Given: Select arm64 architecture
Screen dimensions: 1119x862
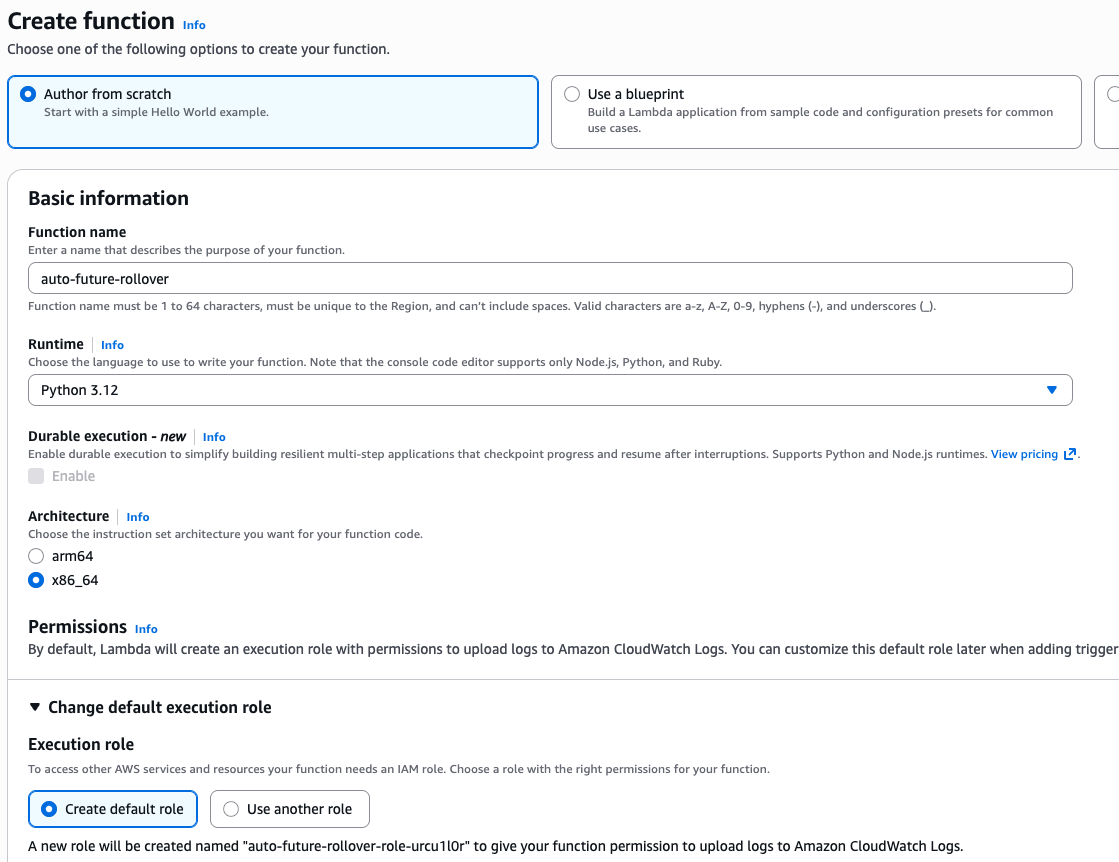Looking at the screenshot, I should pyautogui.click(x=37, y=556).
